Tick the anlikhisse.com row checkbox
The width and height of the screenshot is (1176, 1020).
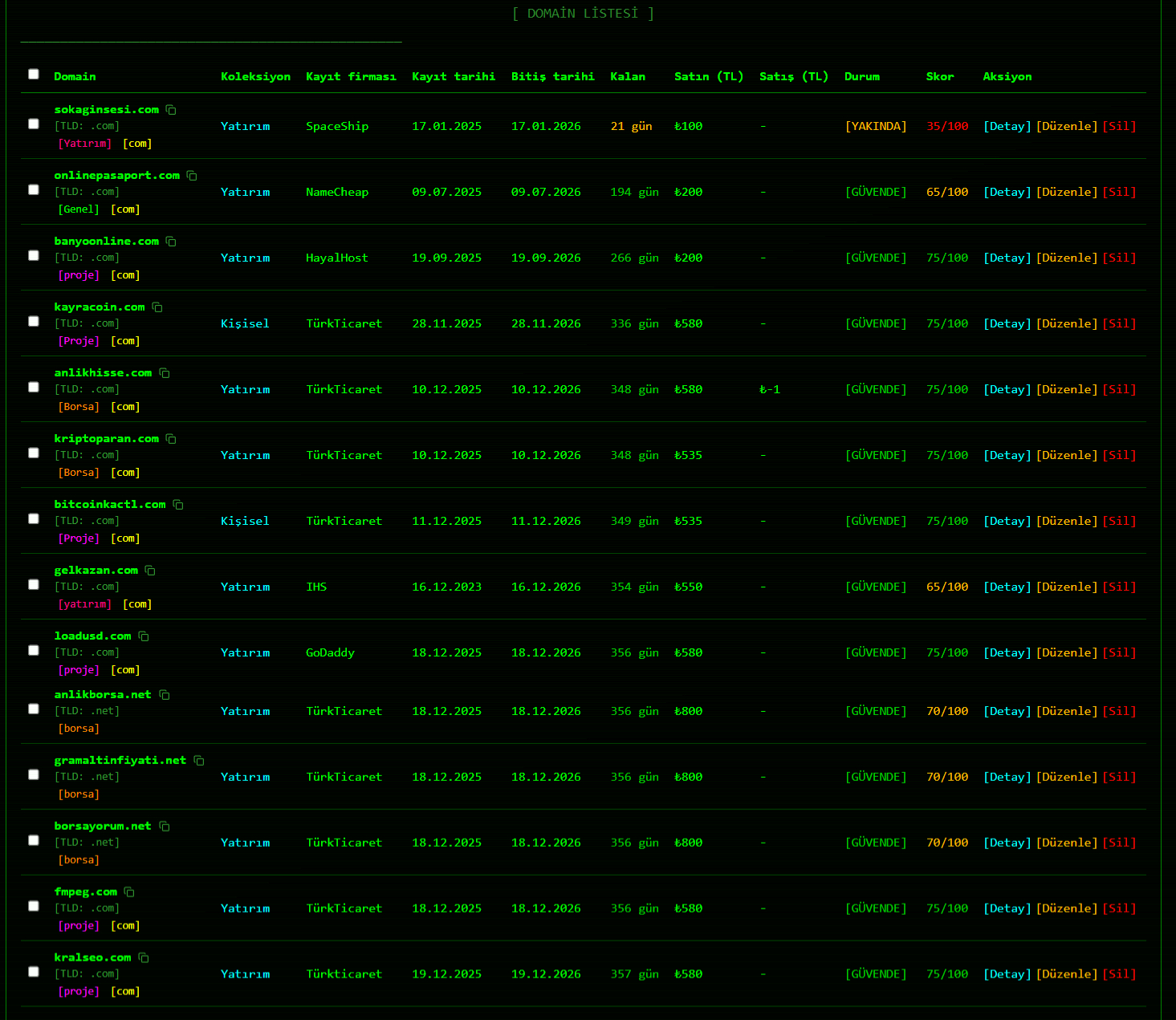pyautogui.click(x=34, y=387)
